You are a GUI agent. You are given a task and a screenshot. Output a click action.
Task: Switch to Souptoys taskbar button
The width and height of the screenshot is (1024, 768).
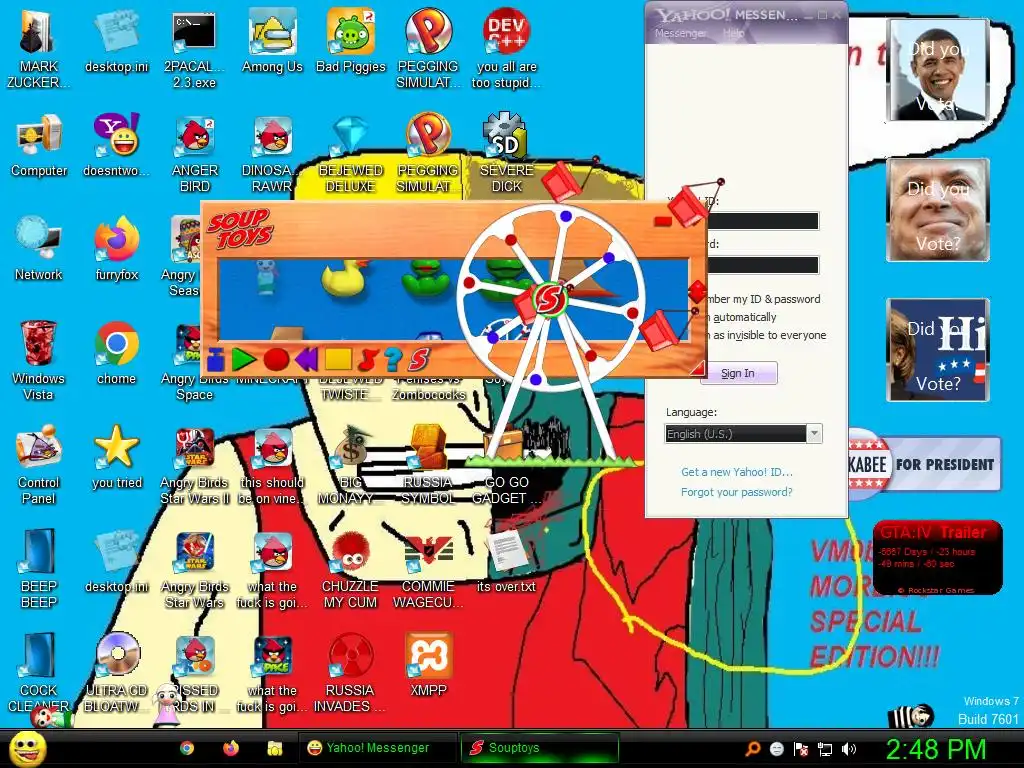click(x=539, y=748)
